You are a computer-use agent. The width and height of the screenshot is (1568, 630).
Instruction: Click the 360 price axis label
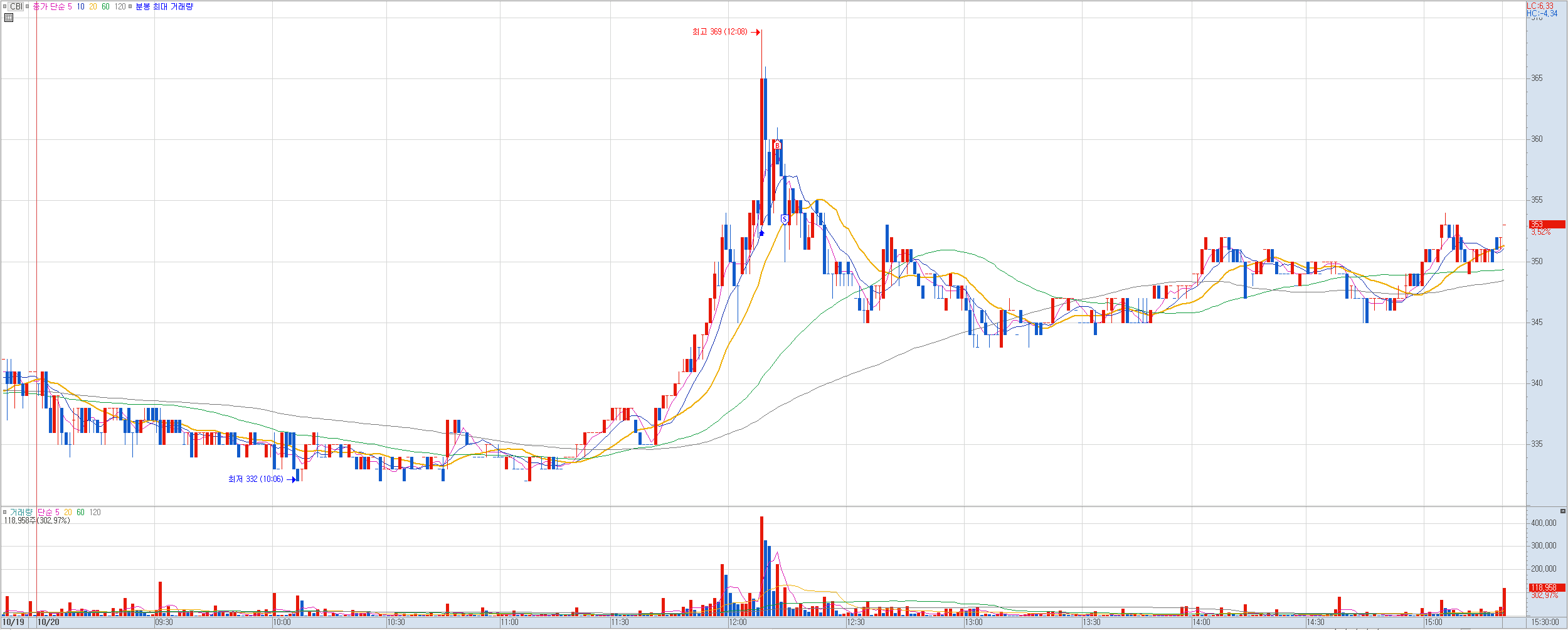[x=1537, y=139]
